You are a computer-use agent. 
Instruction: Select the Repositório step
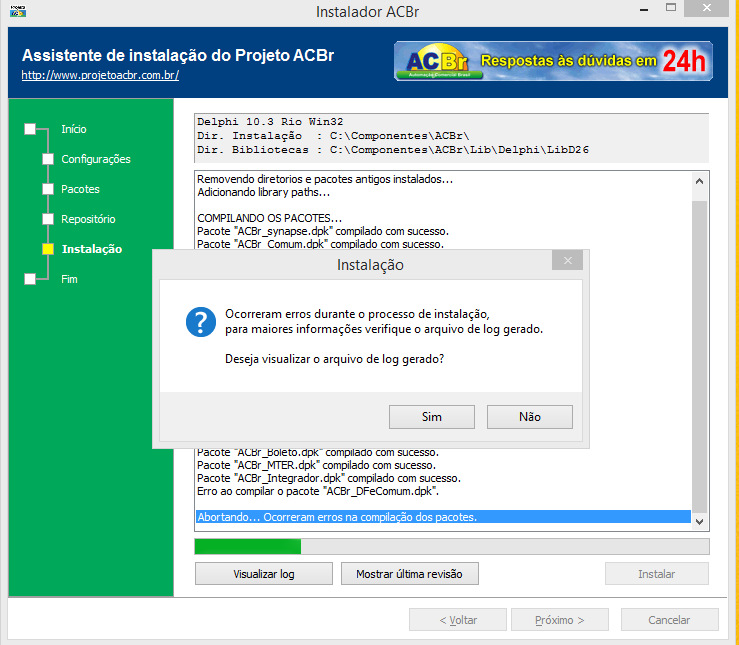(88, 219)
